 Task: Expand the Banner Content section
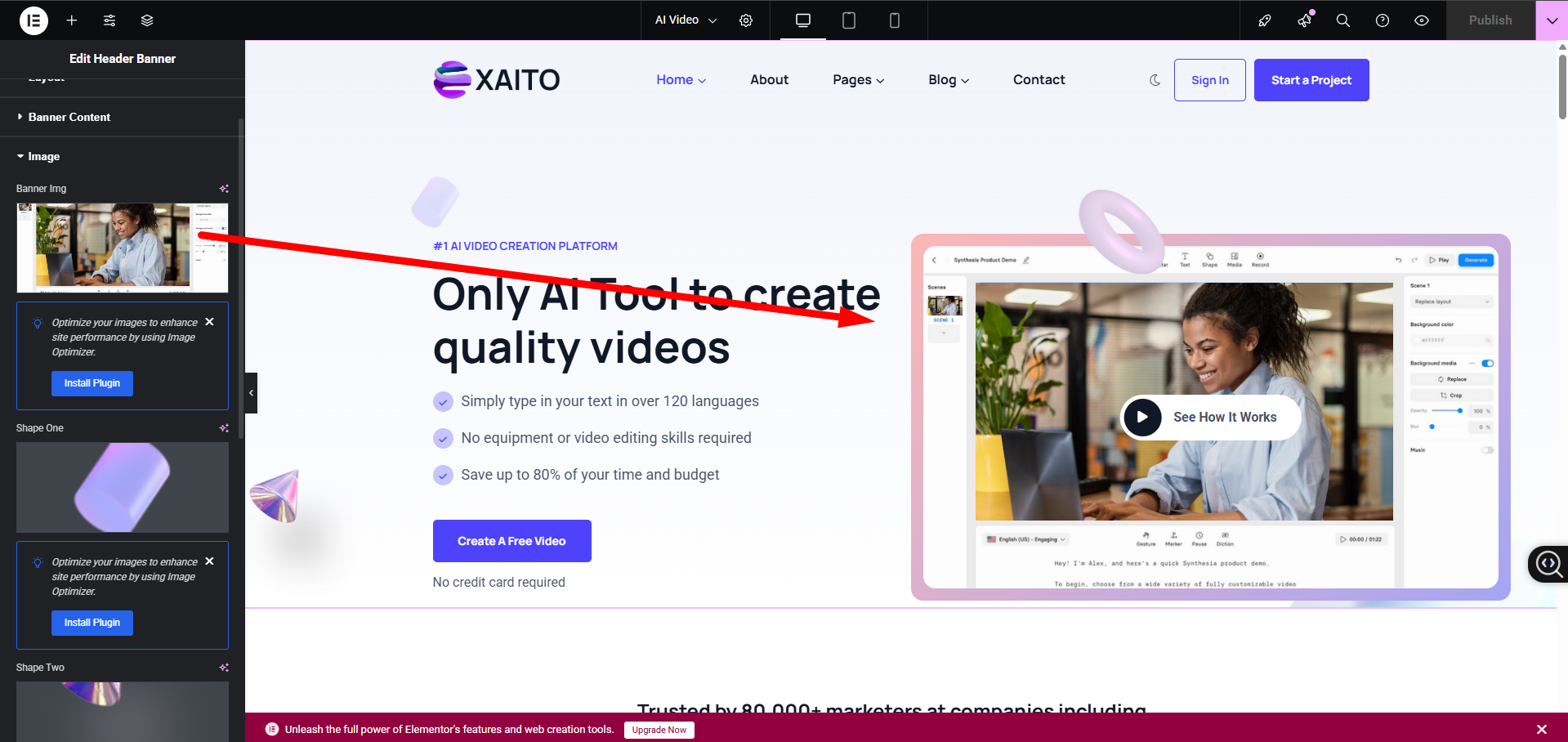69,117
